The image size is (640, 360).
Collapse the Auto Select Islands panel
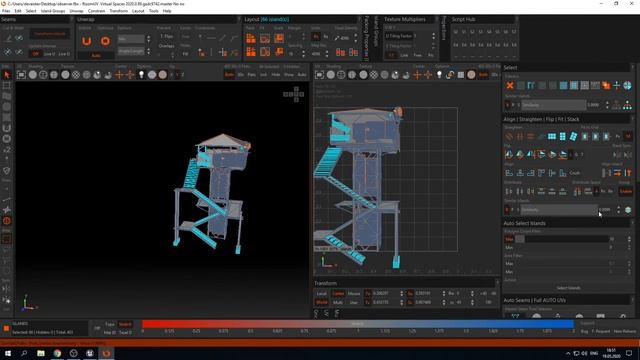coord(633,223)
